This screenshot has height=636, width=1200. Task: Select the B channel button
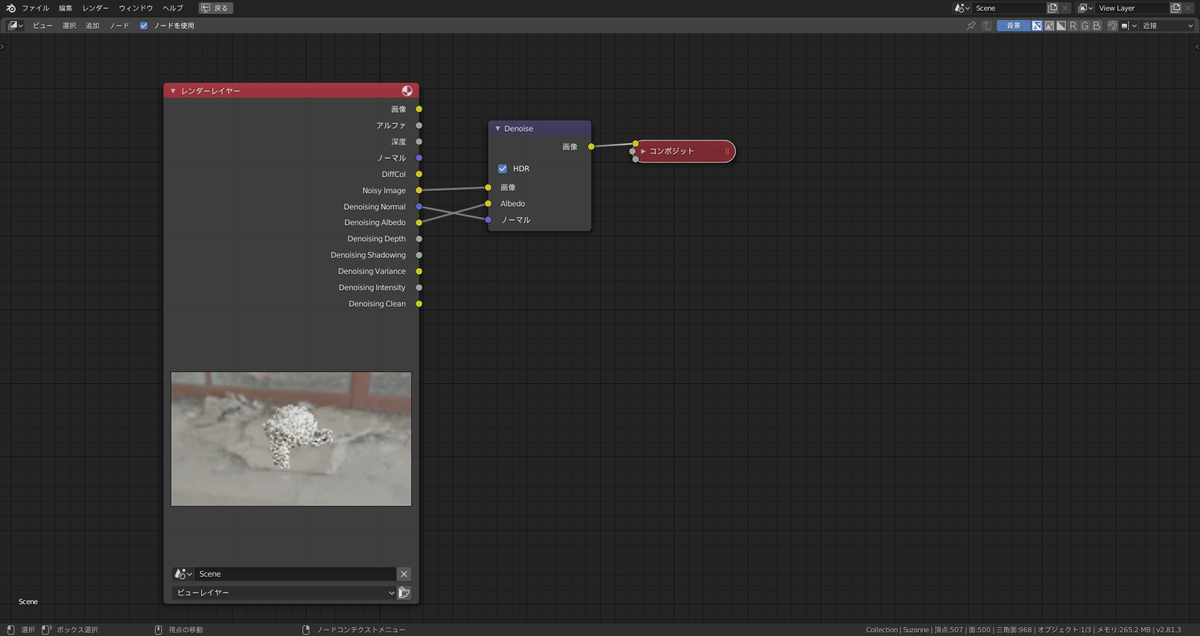click(x=1097, y=25)
